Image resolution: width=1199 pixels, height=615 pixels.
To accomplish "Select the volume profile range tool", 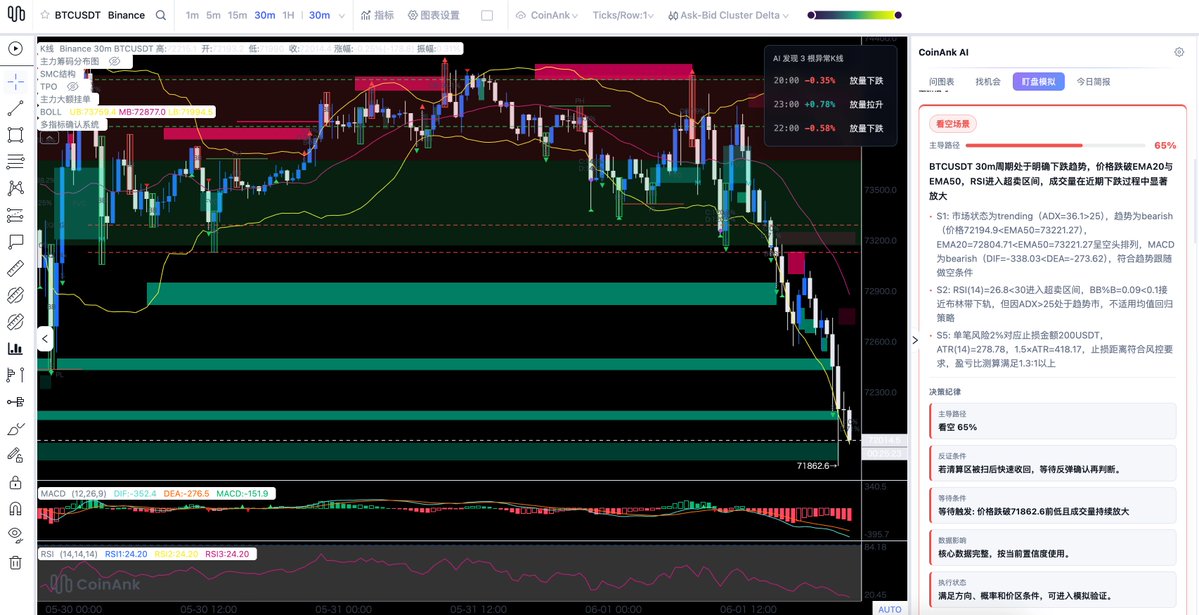I will point(15,375).
